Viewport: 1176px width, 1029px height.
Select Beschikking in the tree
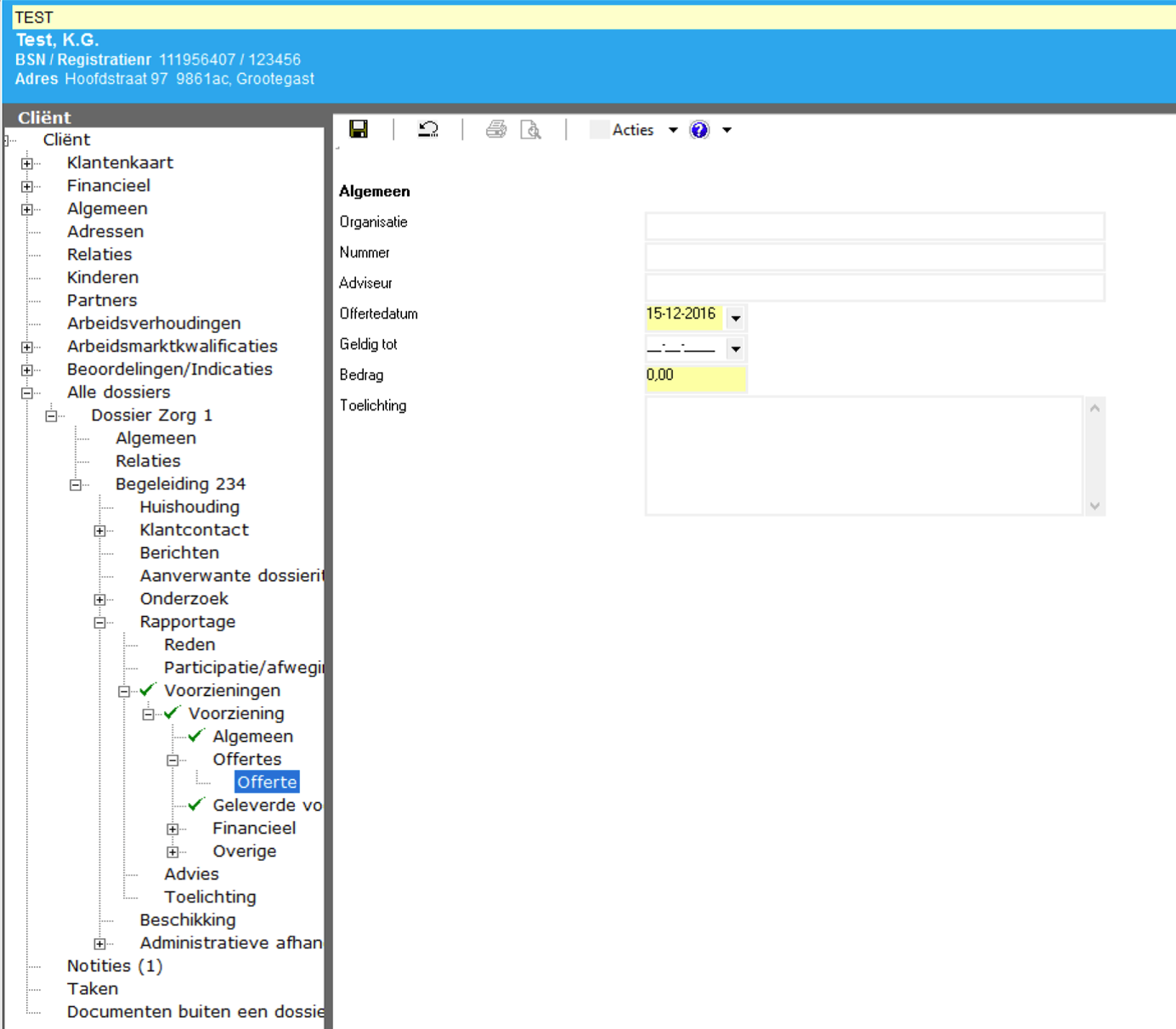[x=188, y=920]
